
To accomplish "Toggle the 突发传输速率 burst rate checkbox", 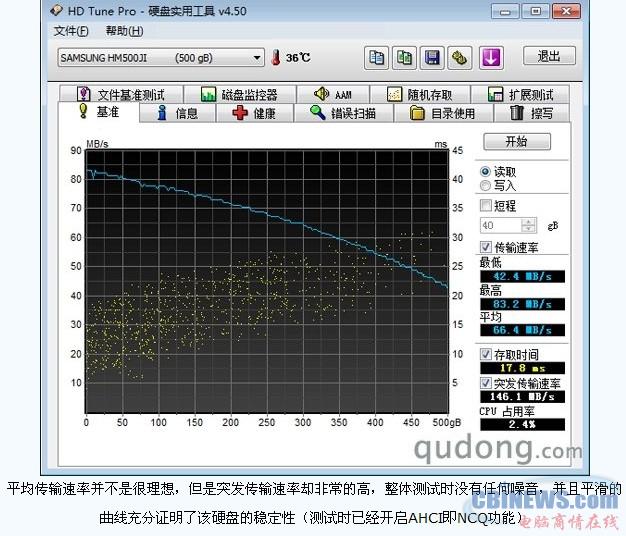I will pos(485,383).
